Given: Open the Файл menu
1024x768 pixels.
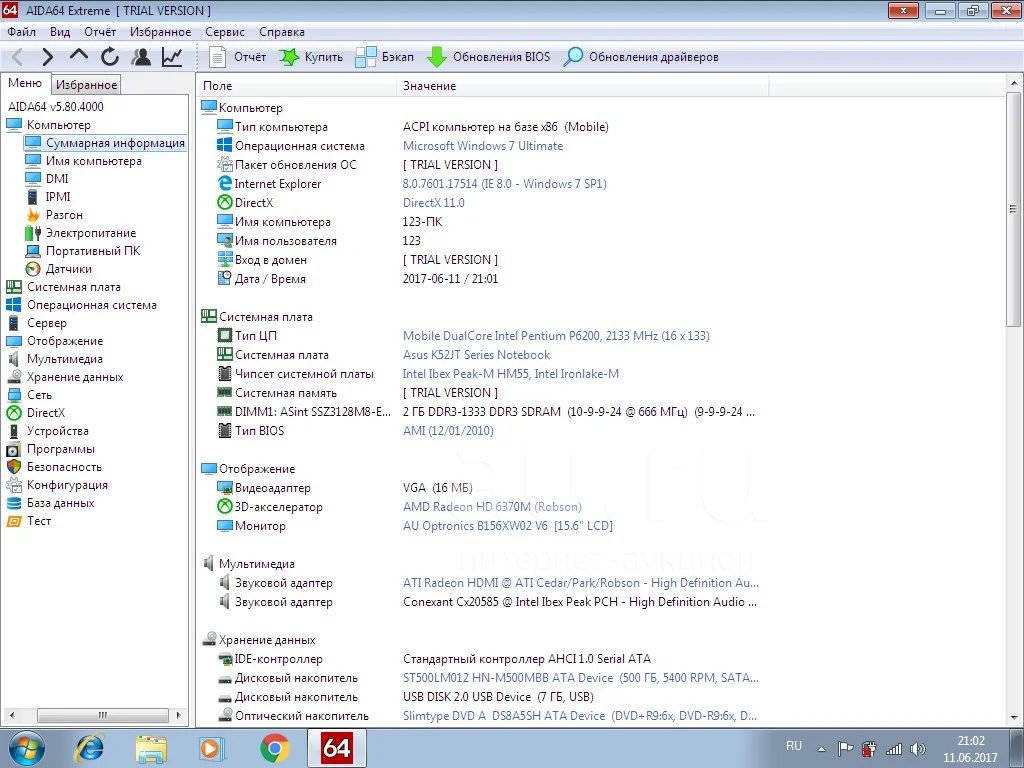Looking at the screenshot, I should coord(22,32).
